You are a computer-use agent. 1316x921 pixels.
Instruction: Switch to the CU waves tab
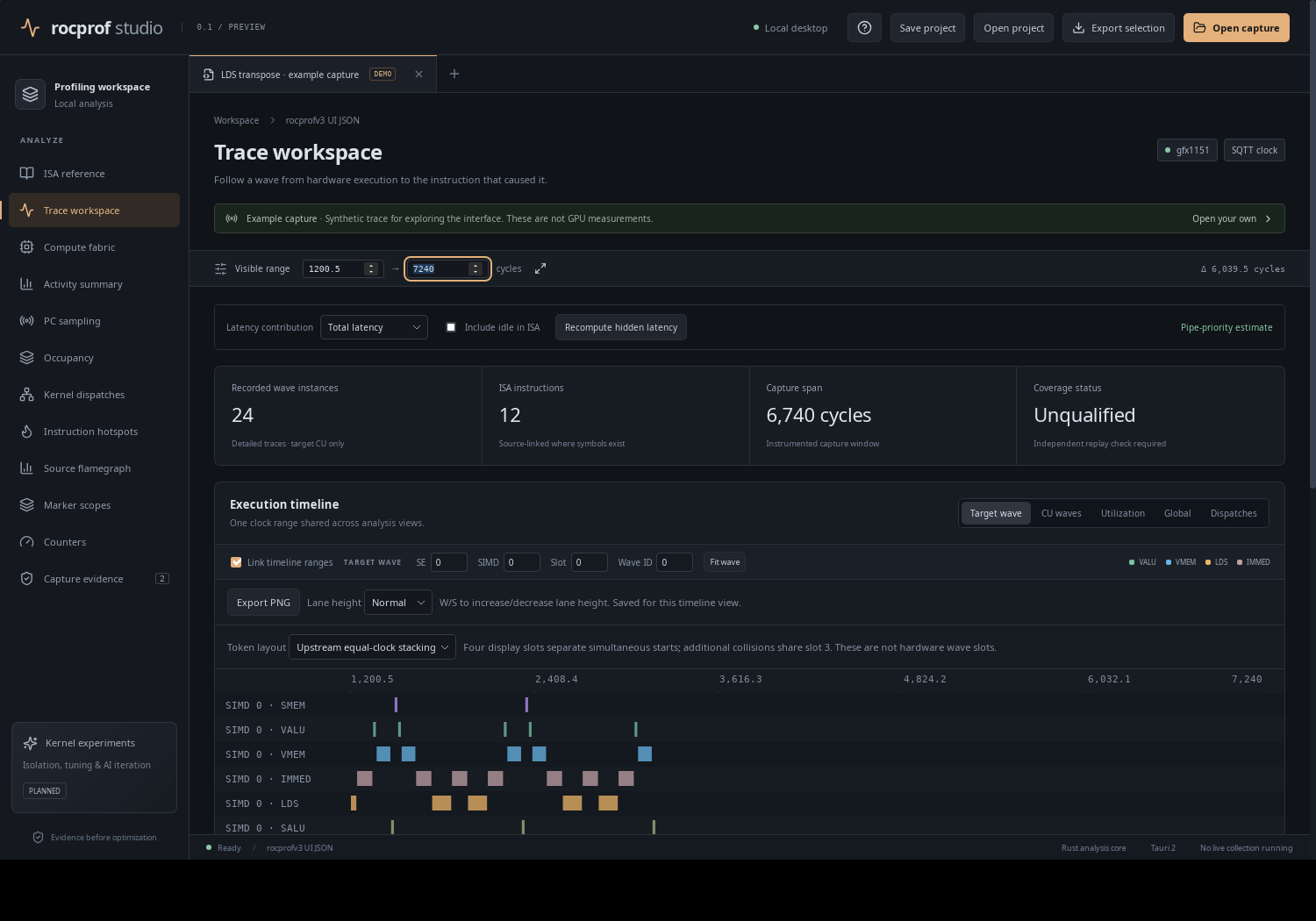point(1062,513)
